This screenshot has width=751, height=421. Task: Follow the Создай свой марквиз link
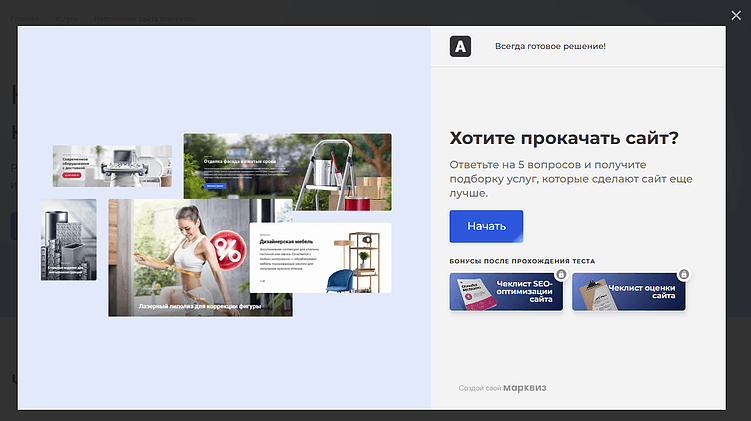[x=502, y=387]
